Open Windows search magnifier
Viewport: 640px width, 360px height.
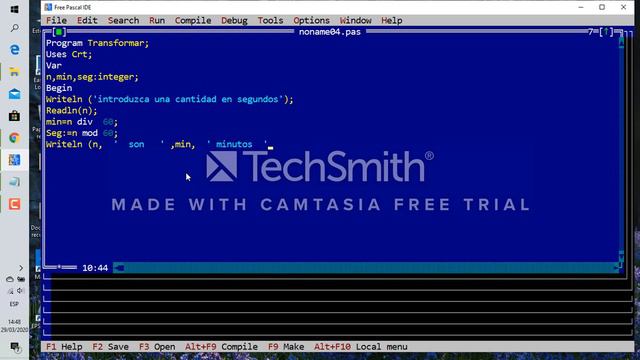[14, 28]
